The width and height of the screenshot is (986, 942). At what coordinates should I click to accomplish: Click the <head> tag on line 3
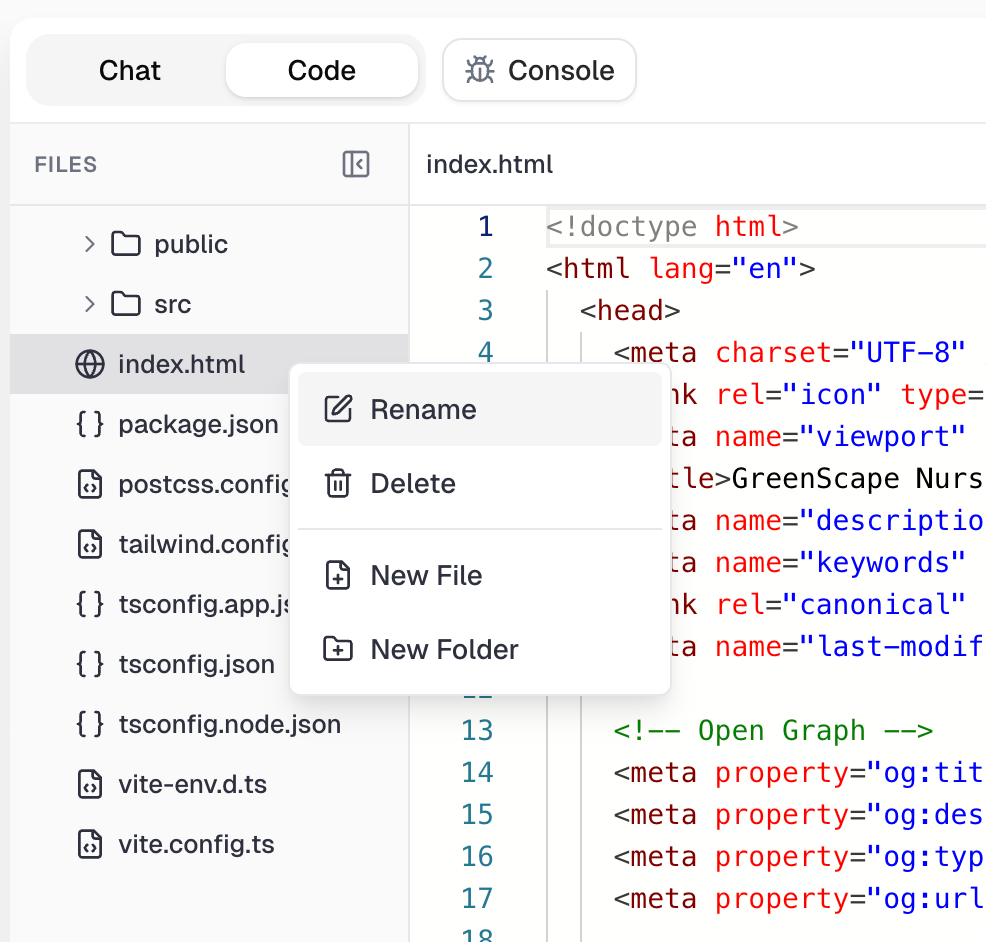coord(630,311)
